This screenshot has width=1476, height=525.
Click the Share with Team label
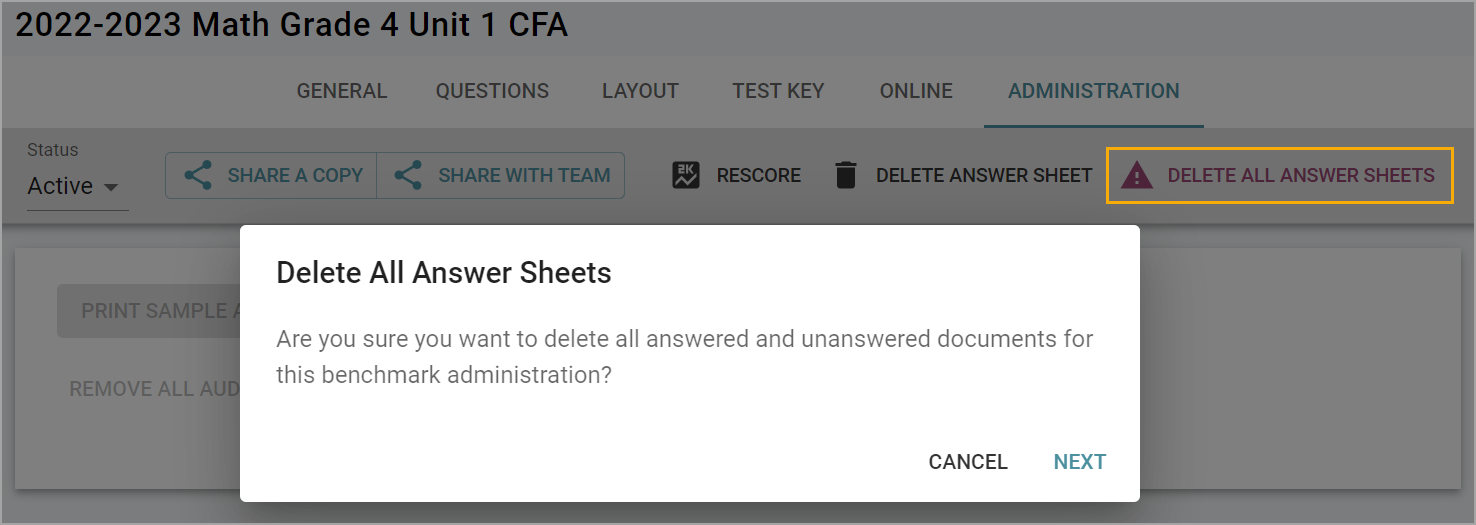pyautogui.click(x=524, y=176)
